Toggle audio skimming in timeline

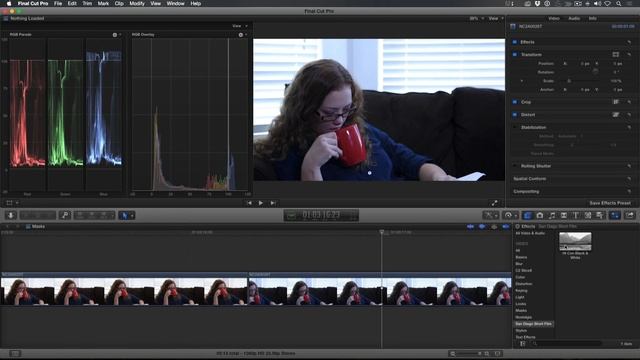(482, 226)
